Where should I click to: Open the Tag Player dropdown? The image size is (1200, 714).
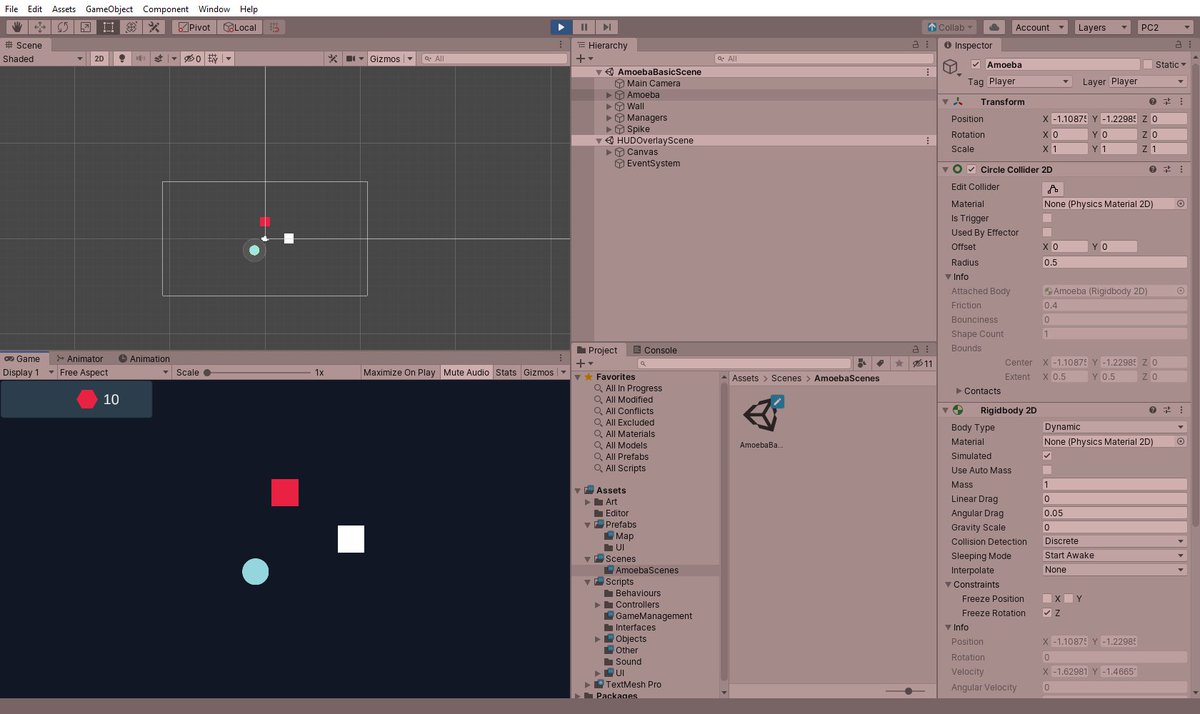1030,81
